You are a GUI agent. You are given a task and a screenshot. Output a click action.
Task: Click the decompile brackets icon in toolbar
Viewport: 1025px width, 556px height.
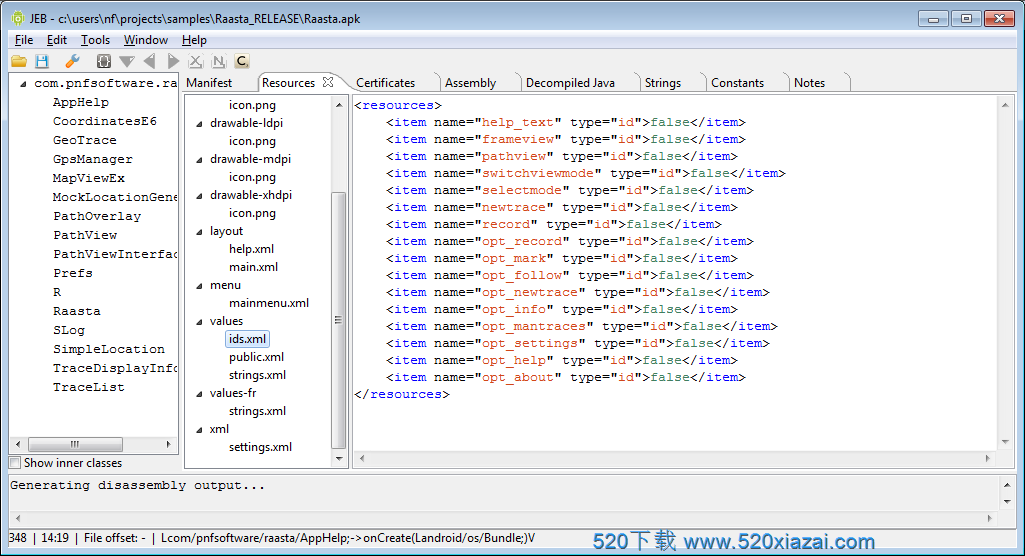[103, 61]
